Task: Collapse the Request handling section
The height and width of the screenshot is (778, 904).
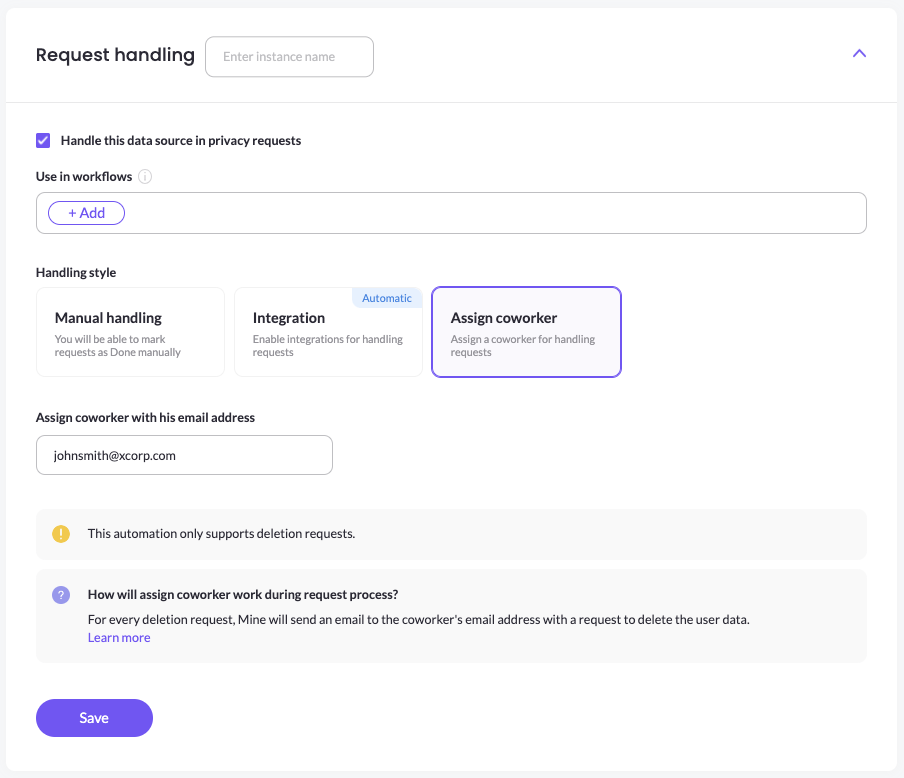Action: tap(859, 53)
